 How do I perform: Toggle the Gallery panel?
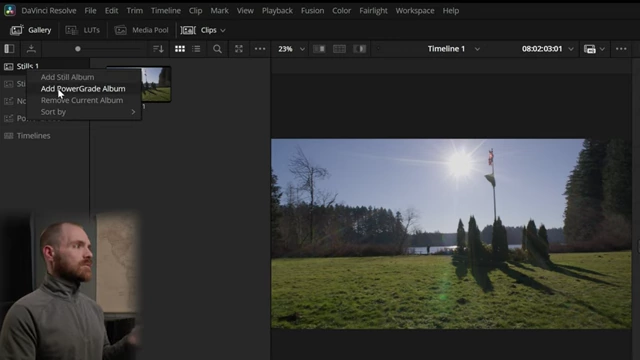coord(31,30)
